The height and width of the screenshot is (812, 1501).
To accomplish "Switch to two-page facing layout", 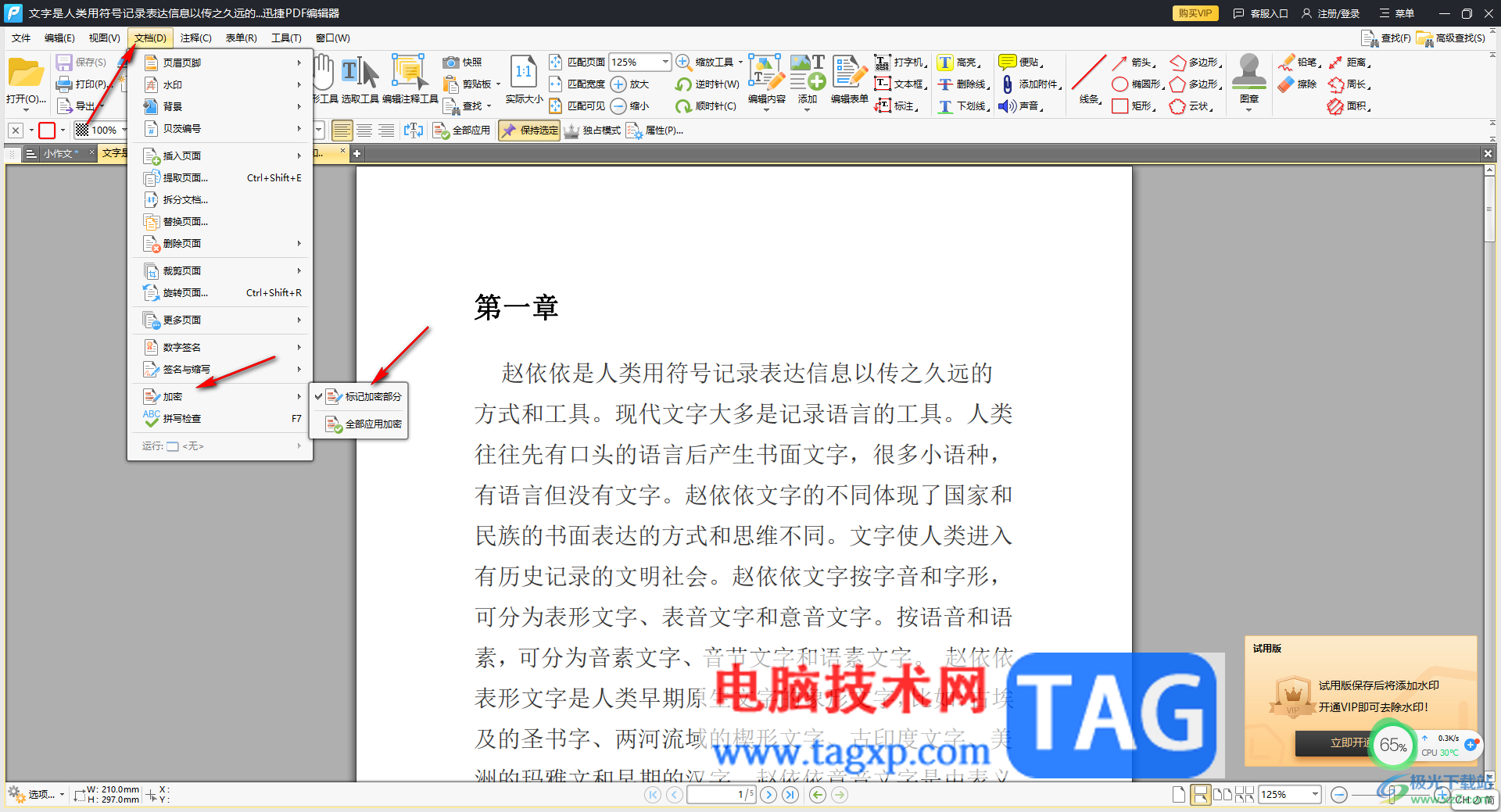I will coord(1223,795).
